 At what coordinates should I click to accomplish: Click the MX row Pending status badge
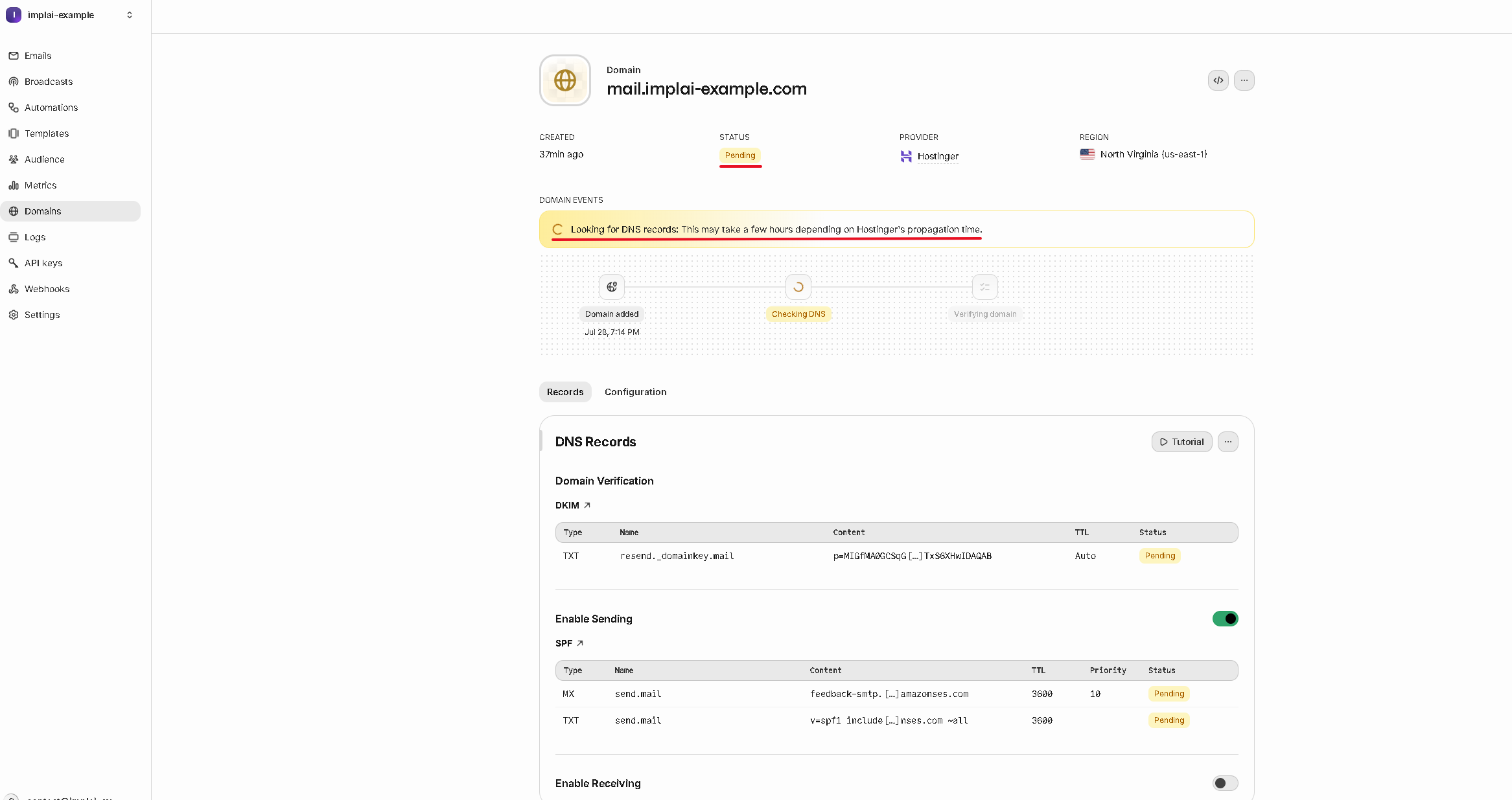[x=1169, y=694]
